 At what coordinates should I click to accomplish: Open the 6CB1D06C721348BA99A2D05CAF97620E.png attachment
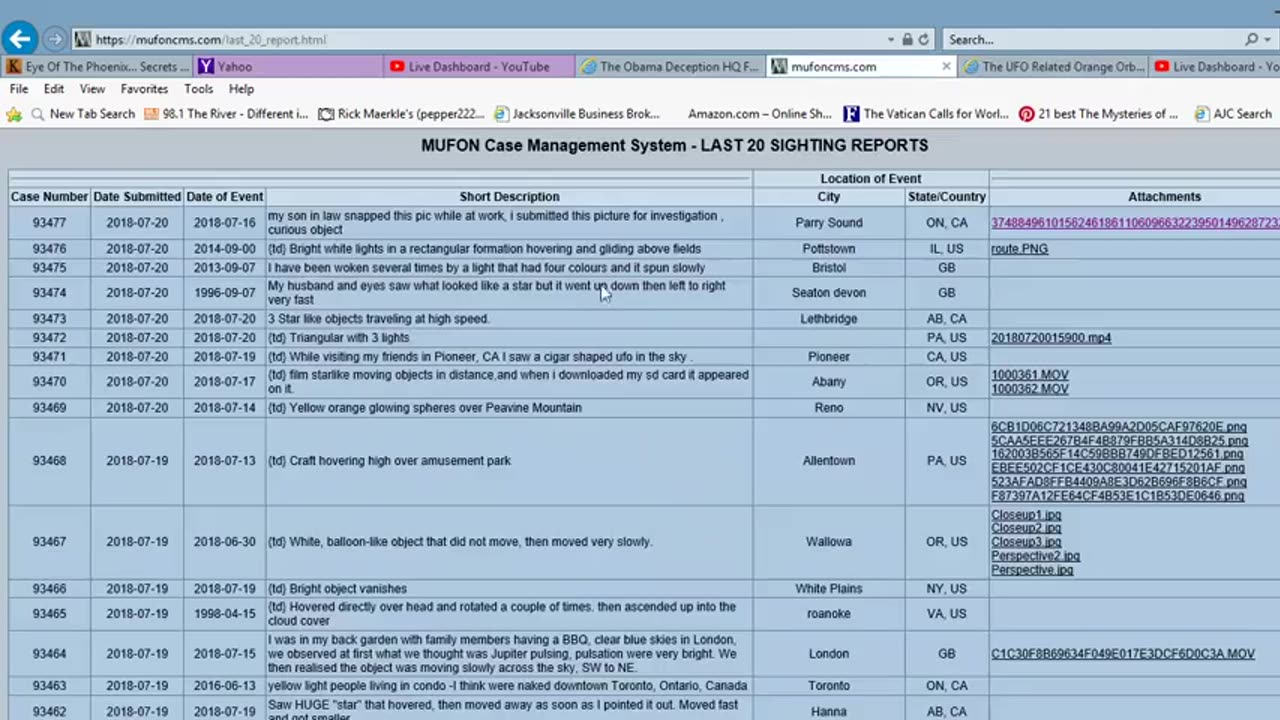click(1119, 427)
